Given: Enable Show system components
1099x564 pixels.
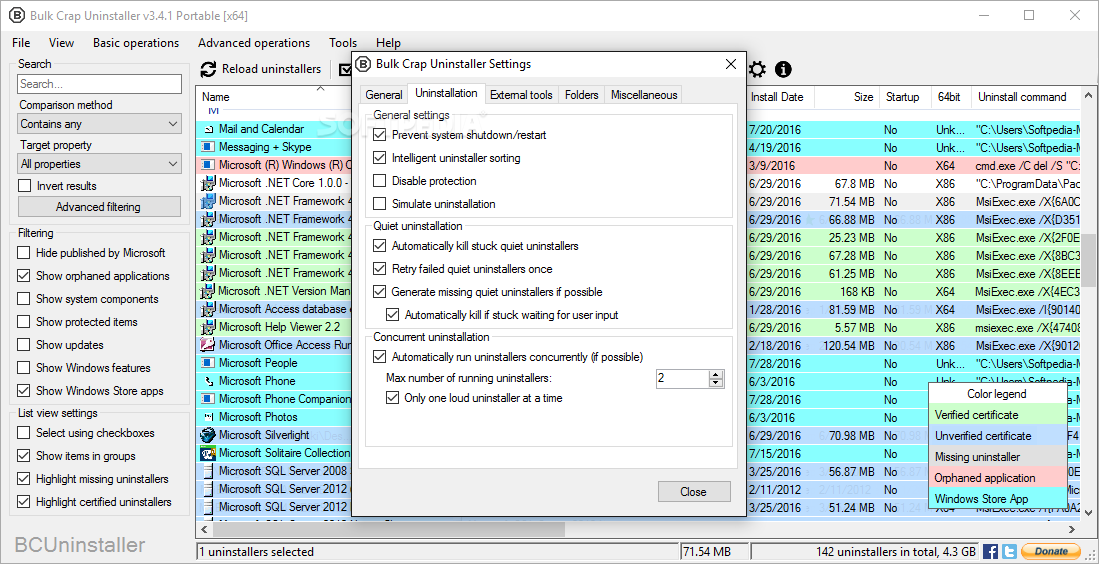Looking at the screenshot, I should 24,299.
